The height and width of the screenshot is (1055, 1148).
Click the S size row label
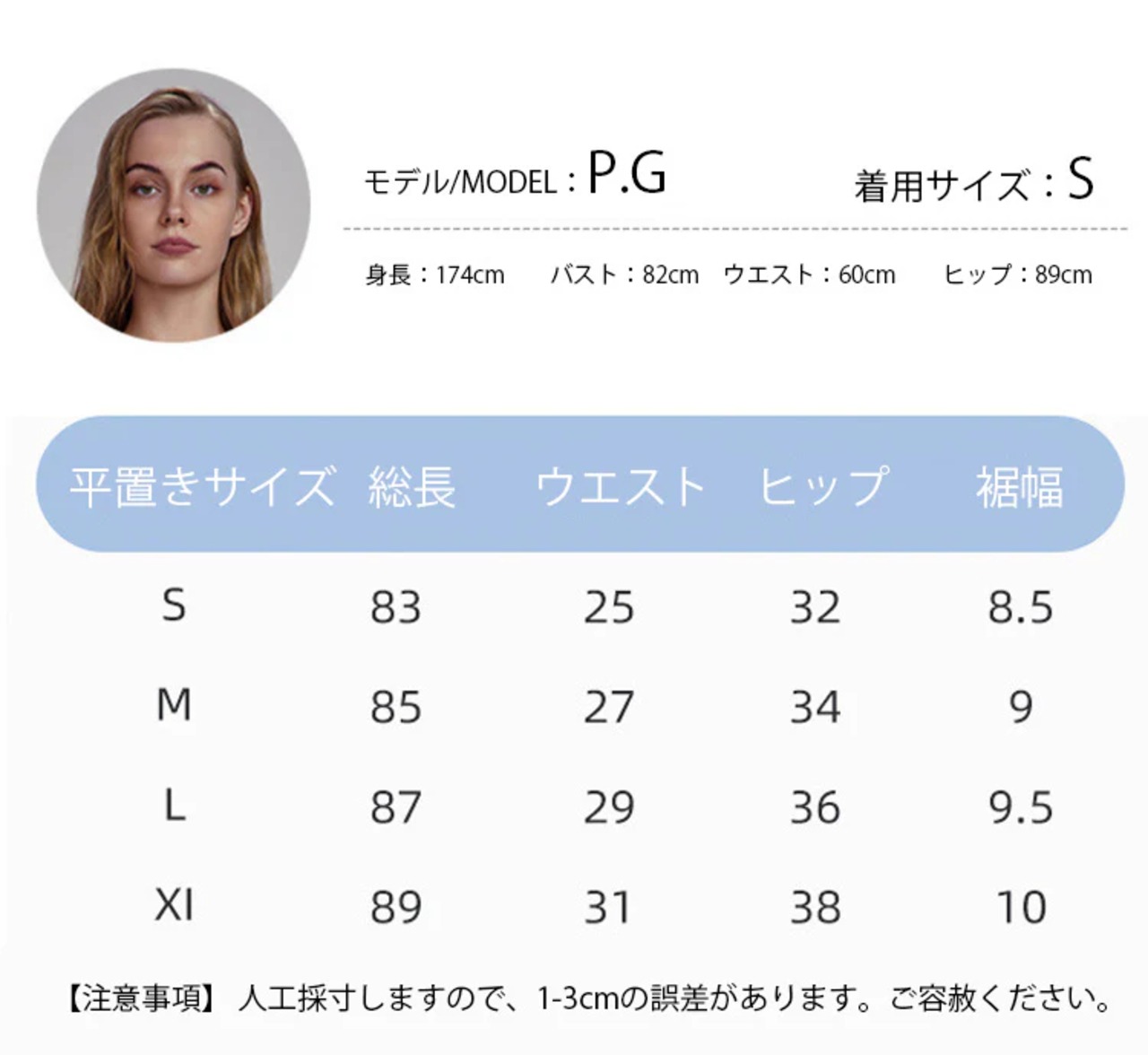point(174,606)
